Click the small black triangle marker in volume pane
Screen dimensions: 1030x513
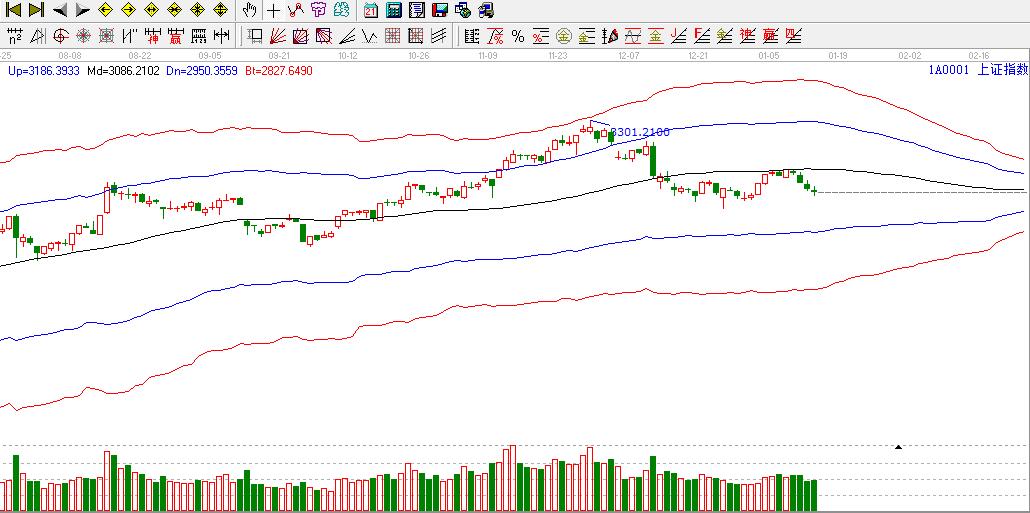pyautogui.click(x=898, y=447)
